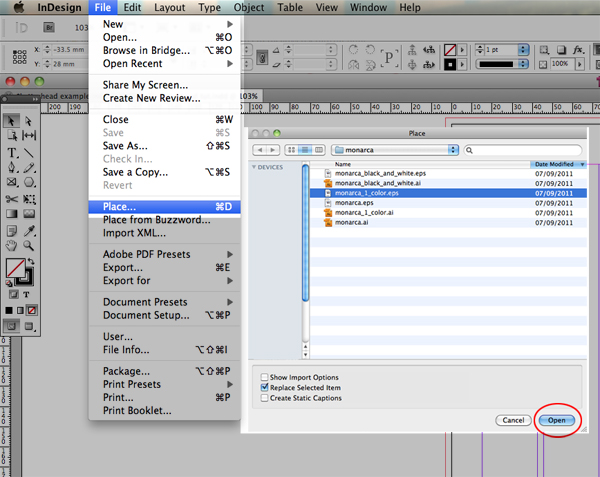Click the Fill swatch in the toolbox

point(16,268)
